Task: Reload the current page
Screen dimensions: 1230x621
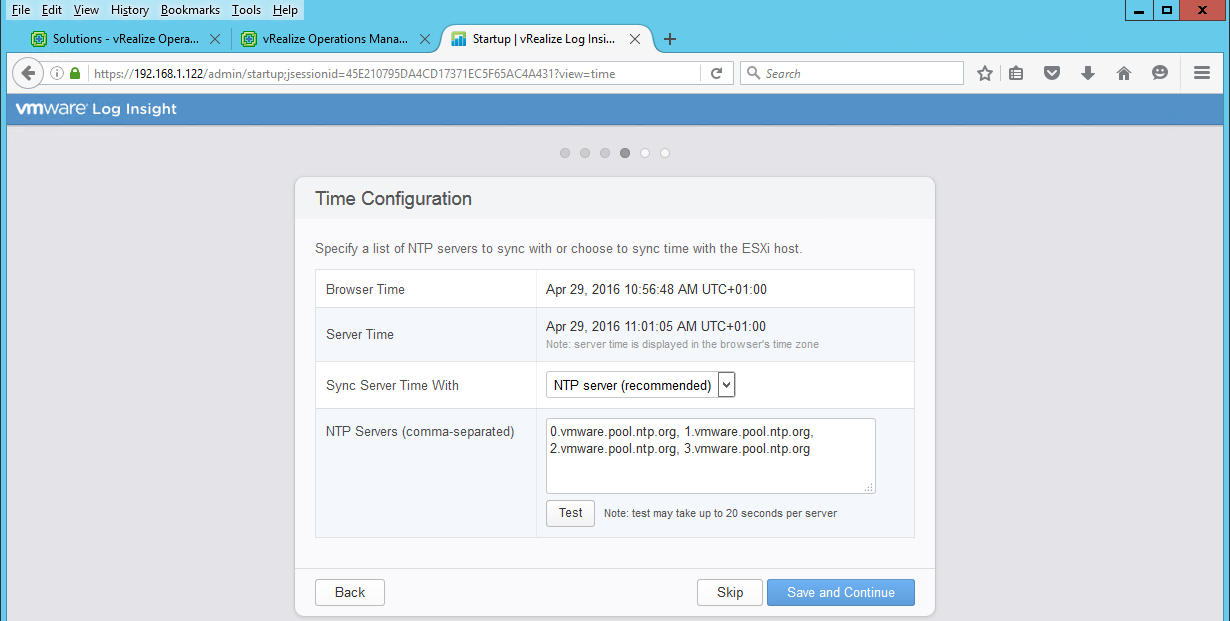Action: click(x=716, y=73)
